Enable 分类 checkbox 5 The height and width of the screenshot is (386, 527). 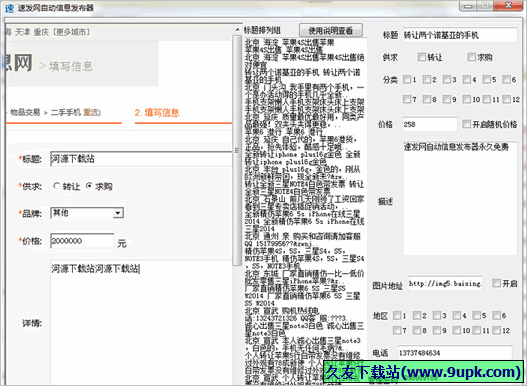click(486, 79)
